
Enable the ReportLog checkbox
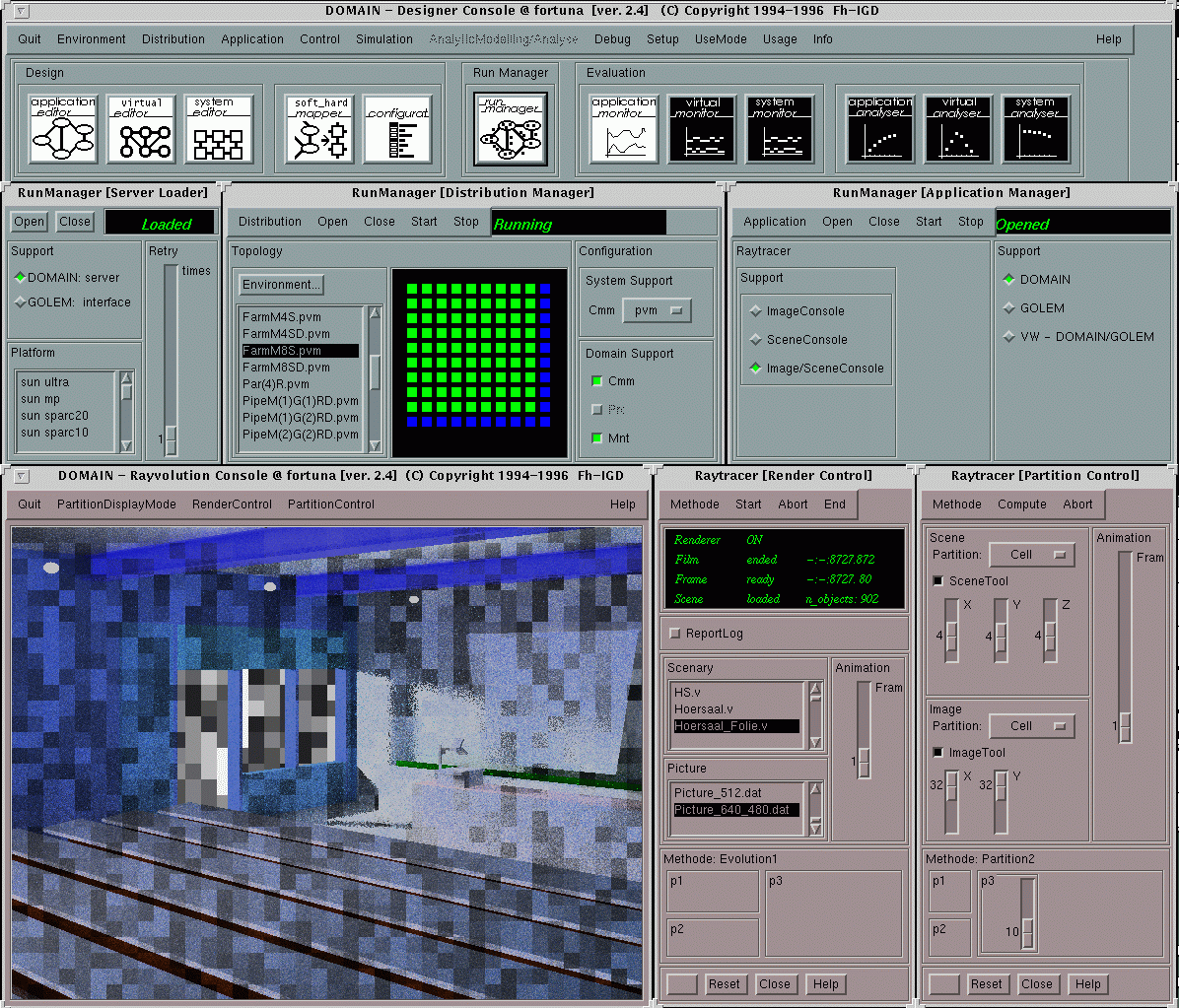click(x=675, y=634)
